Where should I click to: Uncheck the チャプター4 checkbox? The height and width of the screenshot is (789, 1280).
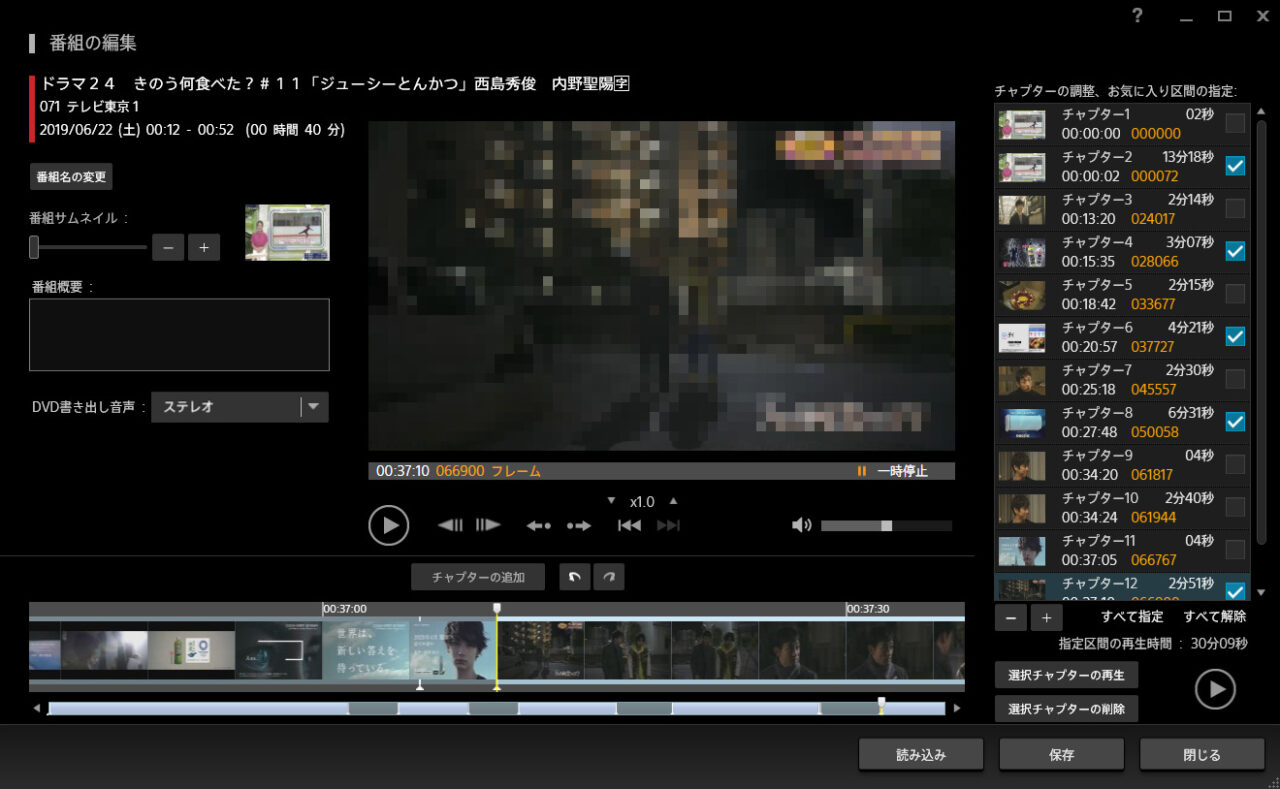[1235, 251]
